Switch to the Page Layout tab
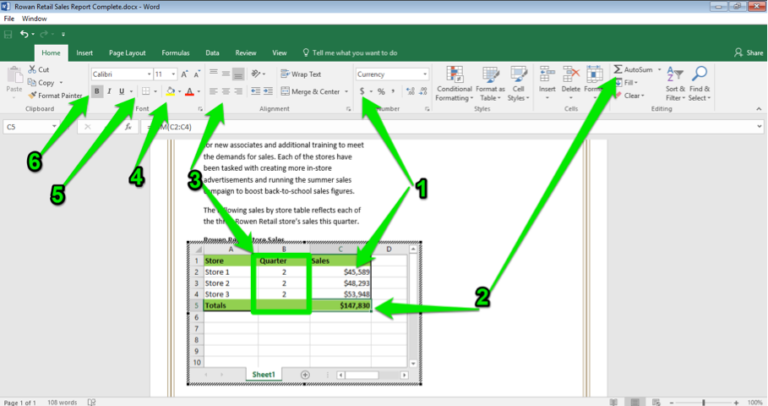Image resolution: width=768 pixels, height=406 pixels. point(127,52)
